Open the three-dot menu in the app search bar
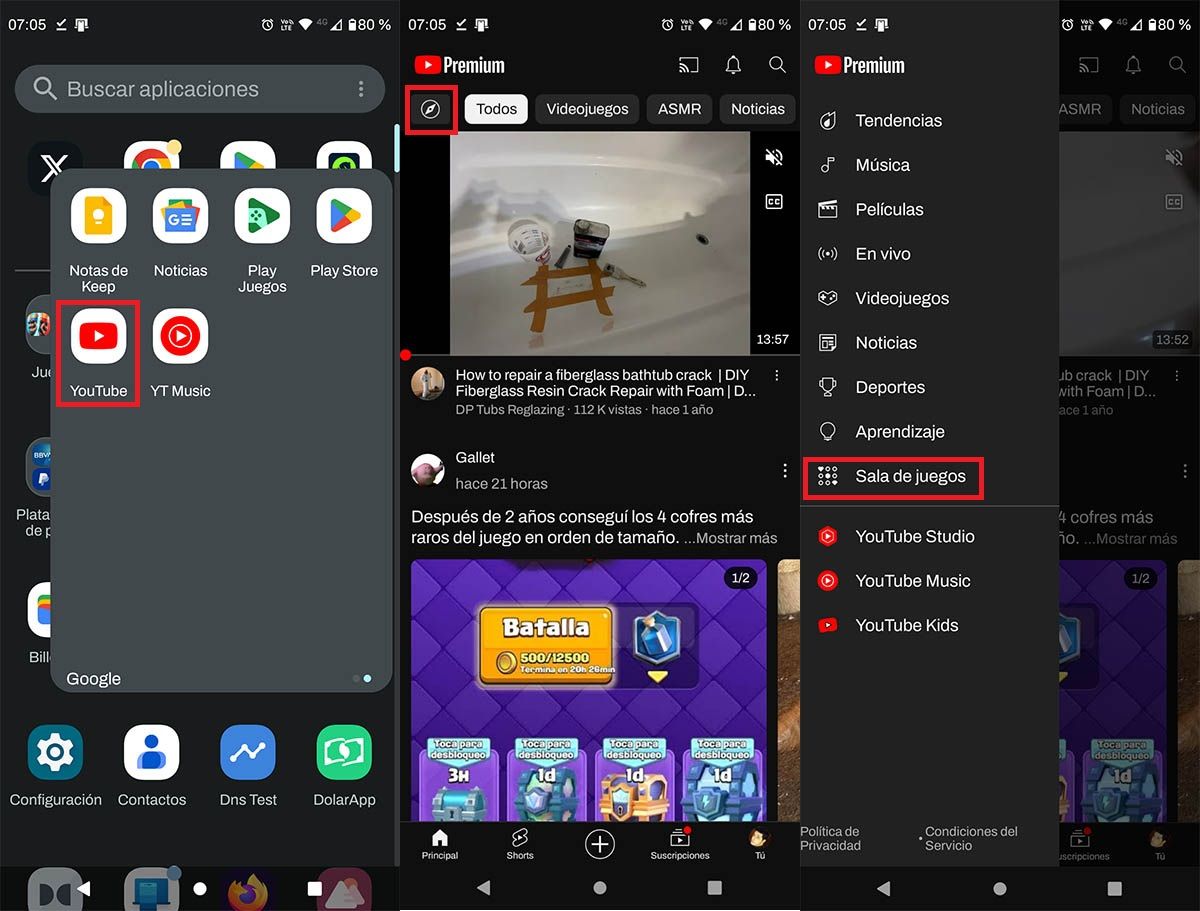 361,89
